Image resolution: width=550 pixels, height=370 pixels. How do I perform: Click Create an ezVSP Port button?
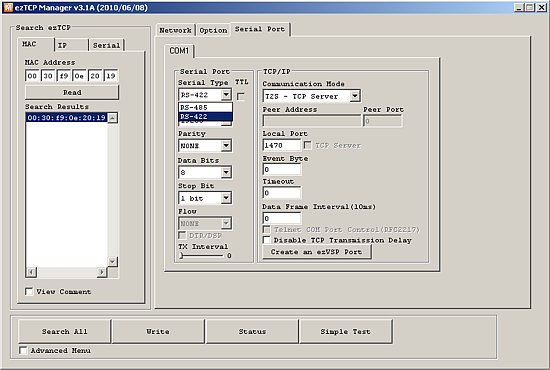point(316,252)
